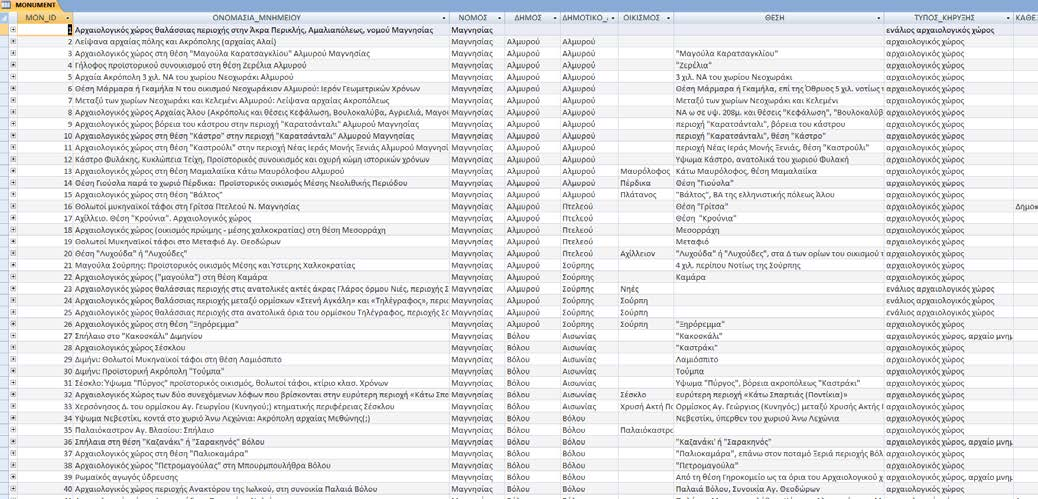
Task: Expand subdatasheet plus for record 40
Action: pyautogui.click(x=13, y=488)
